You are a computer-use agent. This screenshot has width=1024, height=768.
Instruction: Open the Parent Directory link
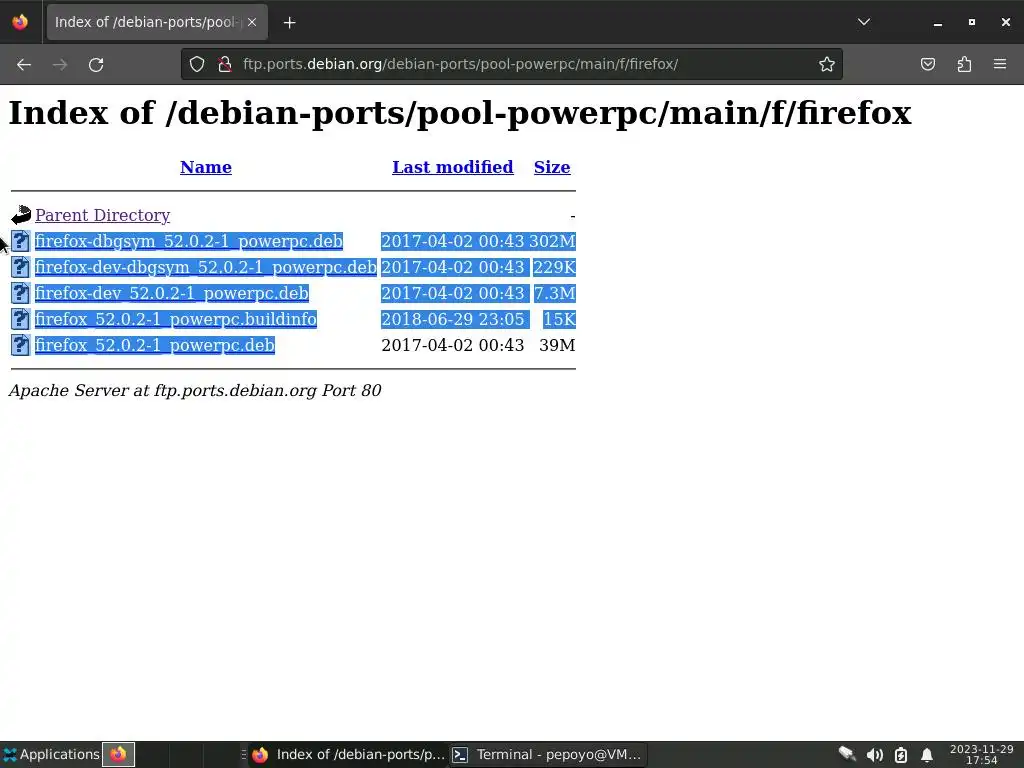(x=103, y=215)
